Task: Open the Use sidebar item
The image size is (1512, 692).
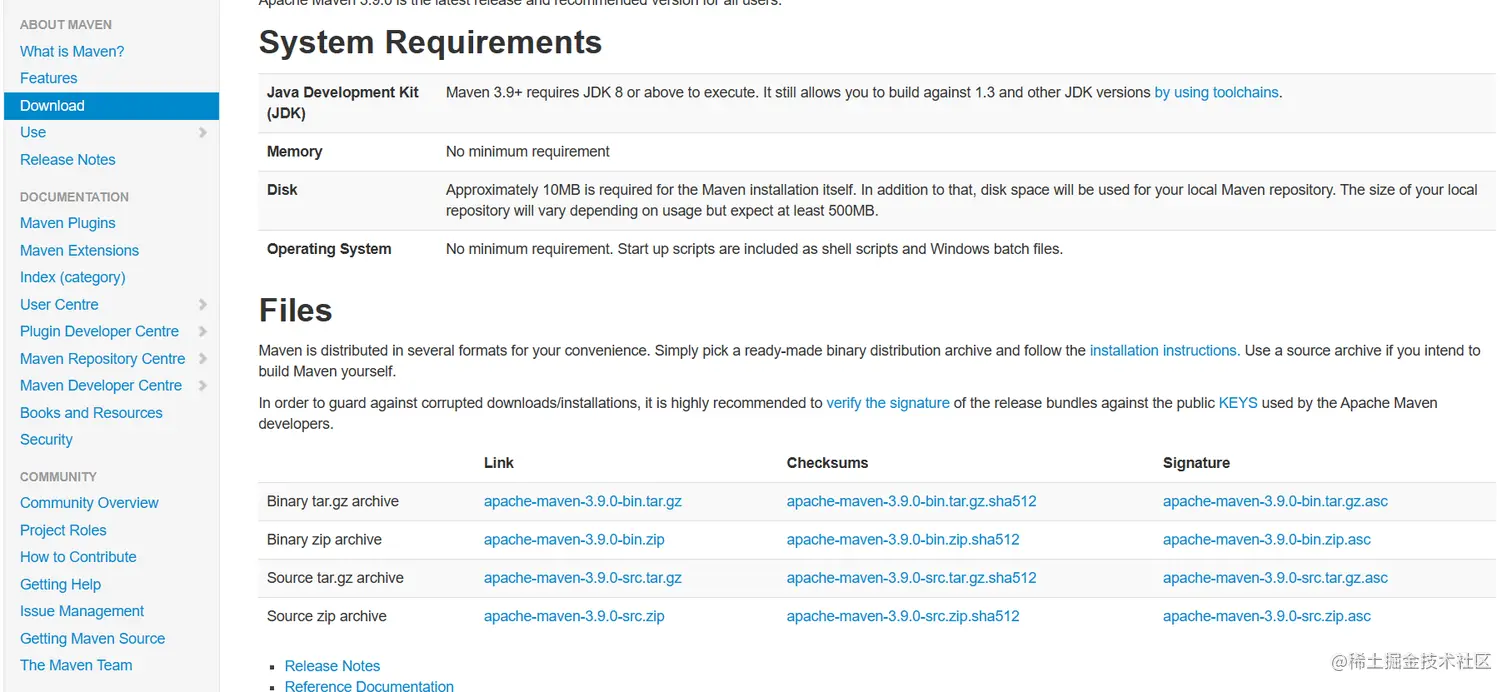Action: 33,132
